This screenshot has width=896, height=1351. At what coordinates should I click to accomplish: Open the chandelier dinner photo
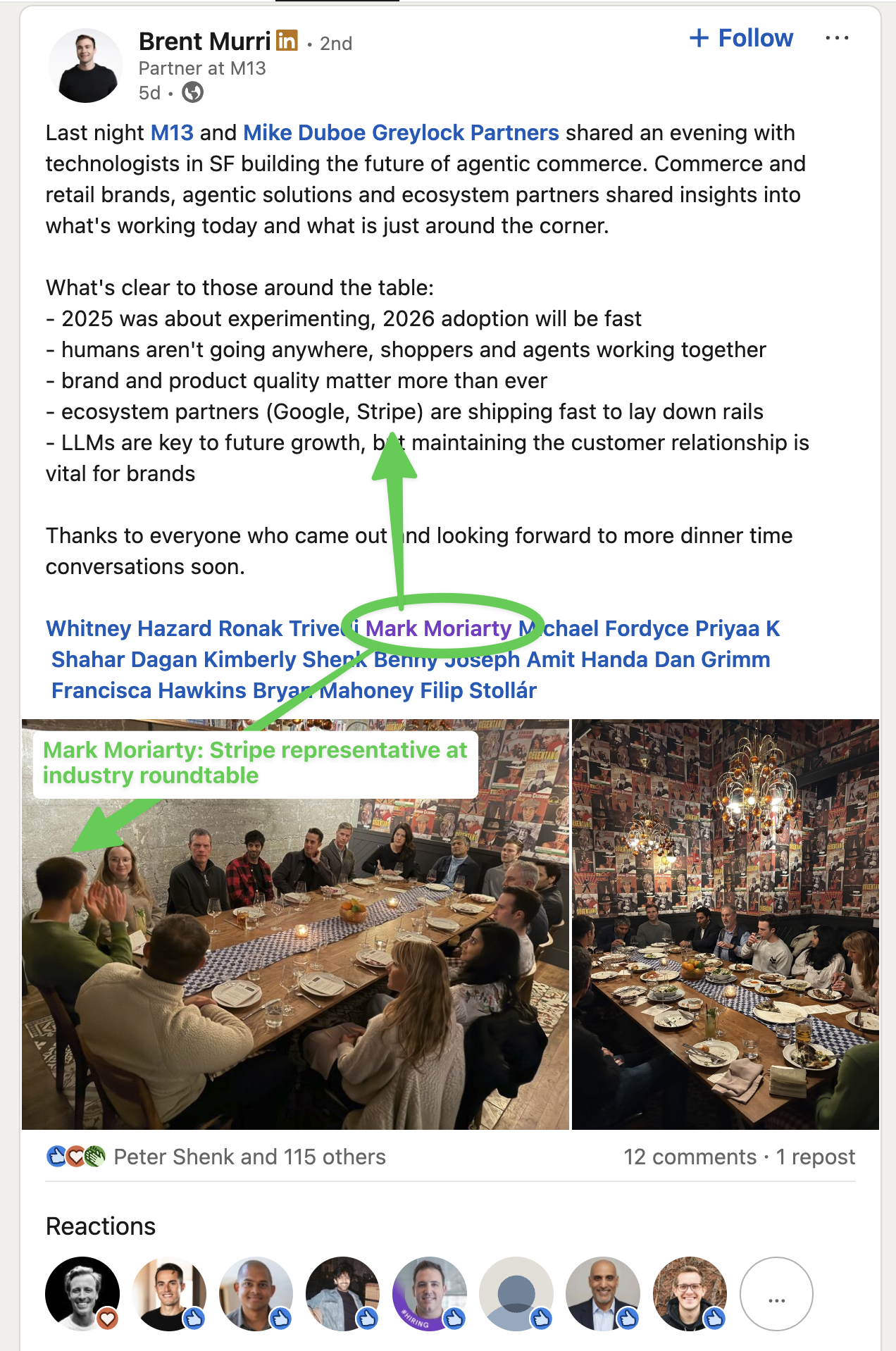[726, 924]
